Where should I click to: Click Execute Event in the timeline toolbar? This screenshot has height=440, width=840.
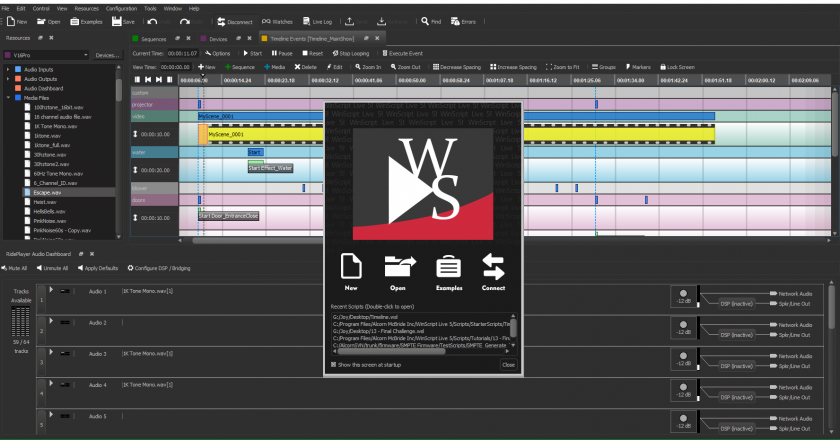402,53
